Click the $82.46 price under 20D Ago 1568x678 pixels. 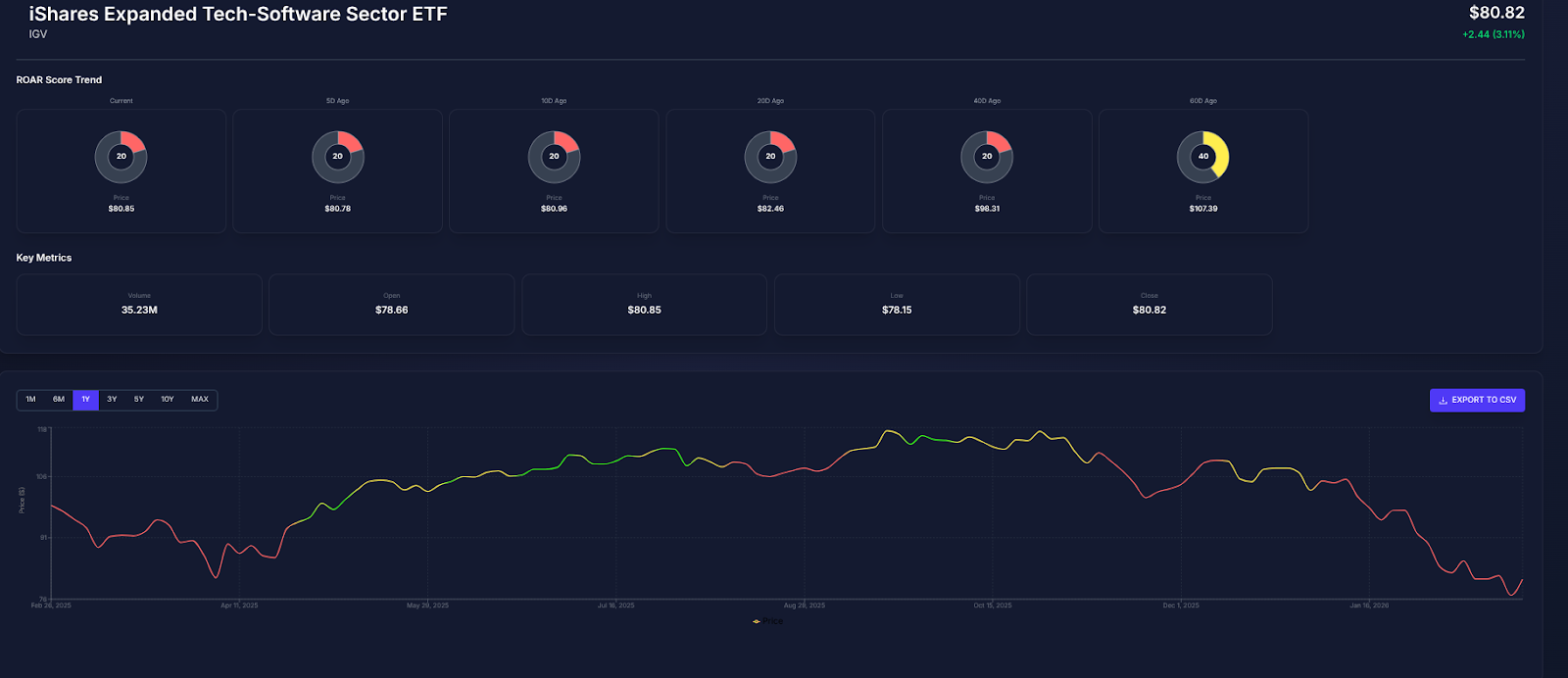tap(771, 209)
